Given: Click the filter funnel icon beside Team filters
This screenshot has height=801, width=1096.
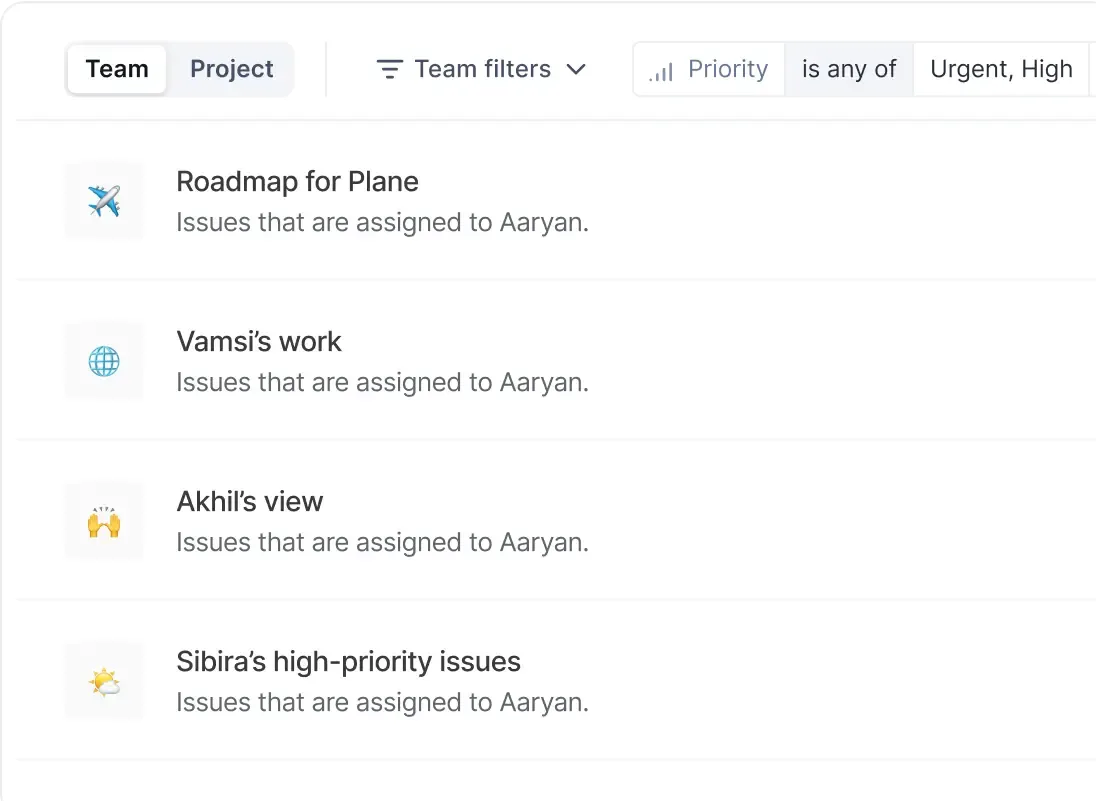Looking at the screenshot, I should [x=389, y=69].
